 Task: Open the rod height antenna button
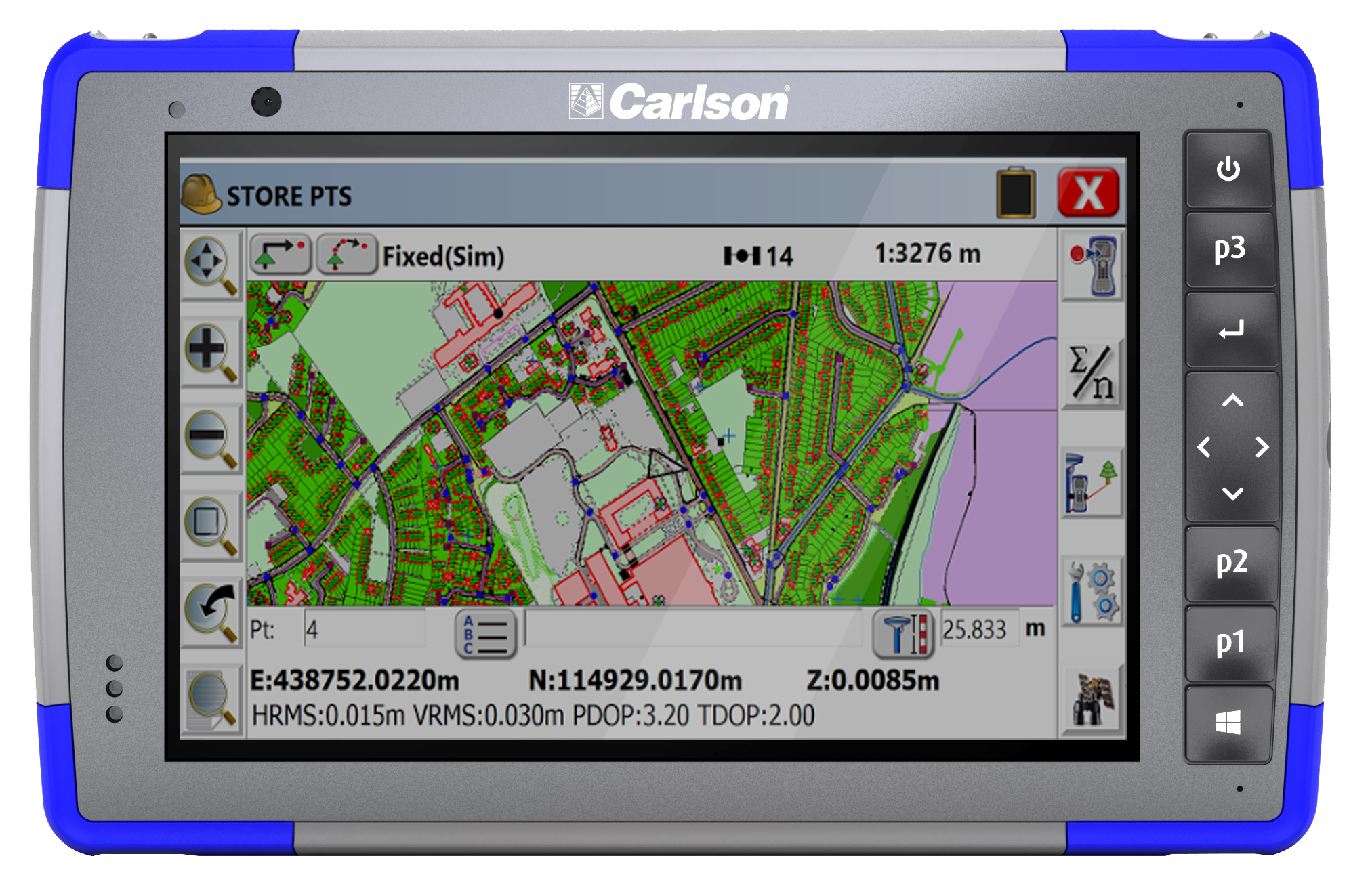903,634
